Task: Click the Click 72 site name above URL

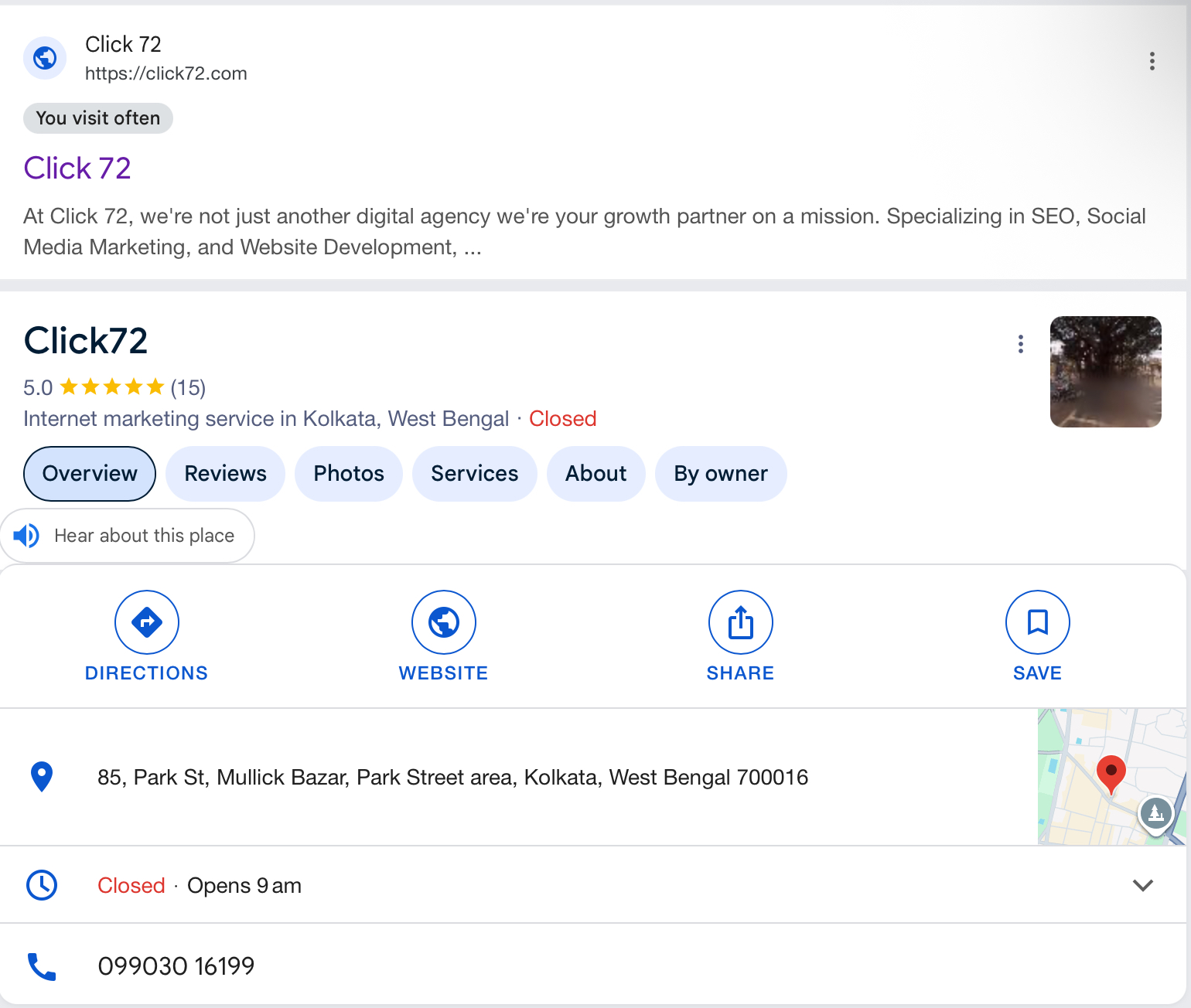Action: (x=123, y=44)
